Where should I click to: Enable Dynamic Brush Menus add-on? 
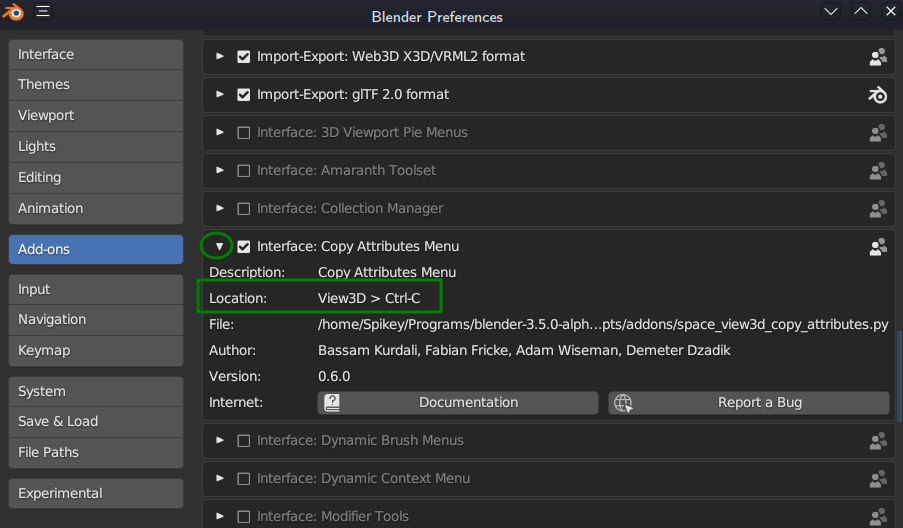[244, 440]
